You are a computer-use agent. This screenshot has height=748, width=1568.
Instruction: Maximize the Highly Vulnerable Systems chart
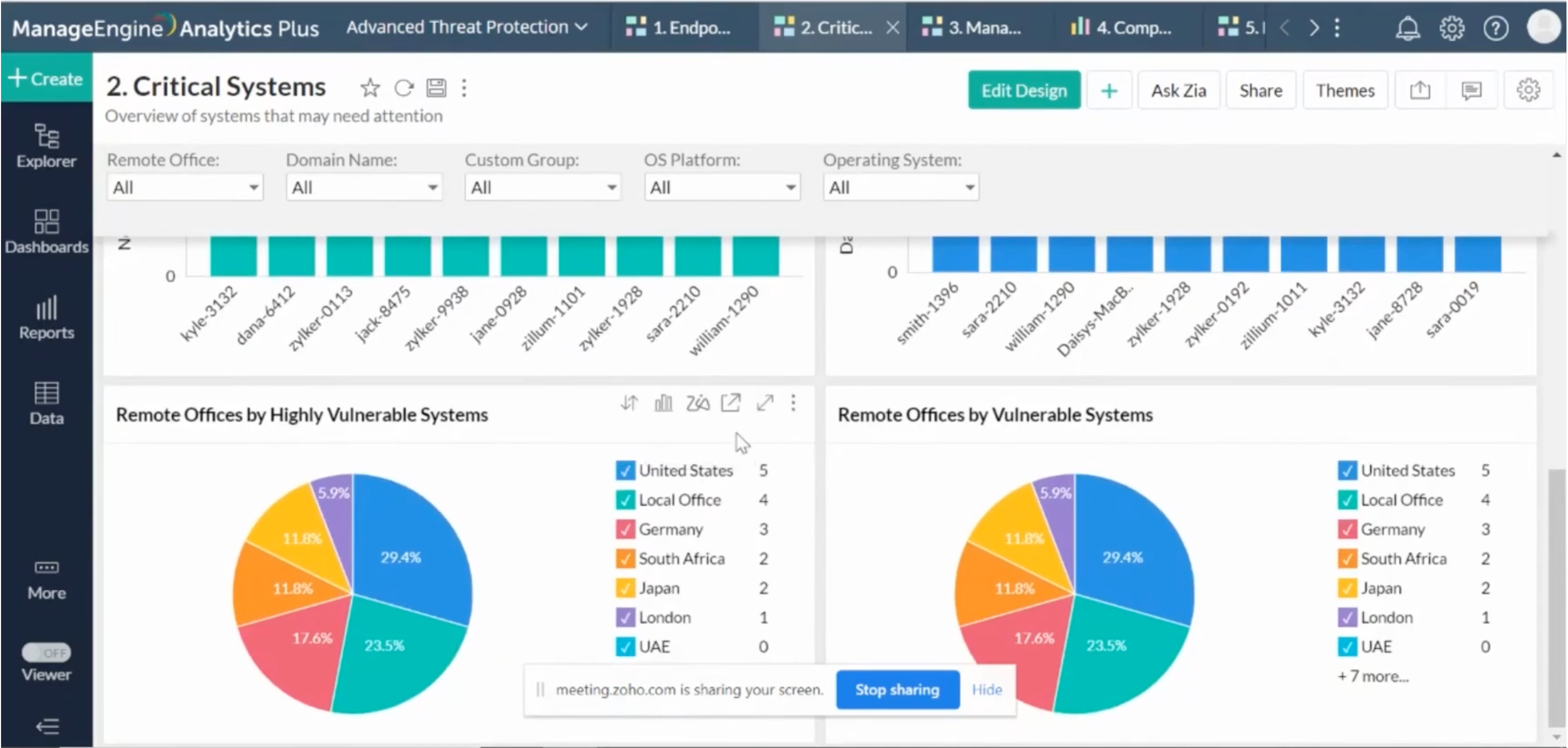[x=765, y=403]
